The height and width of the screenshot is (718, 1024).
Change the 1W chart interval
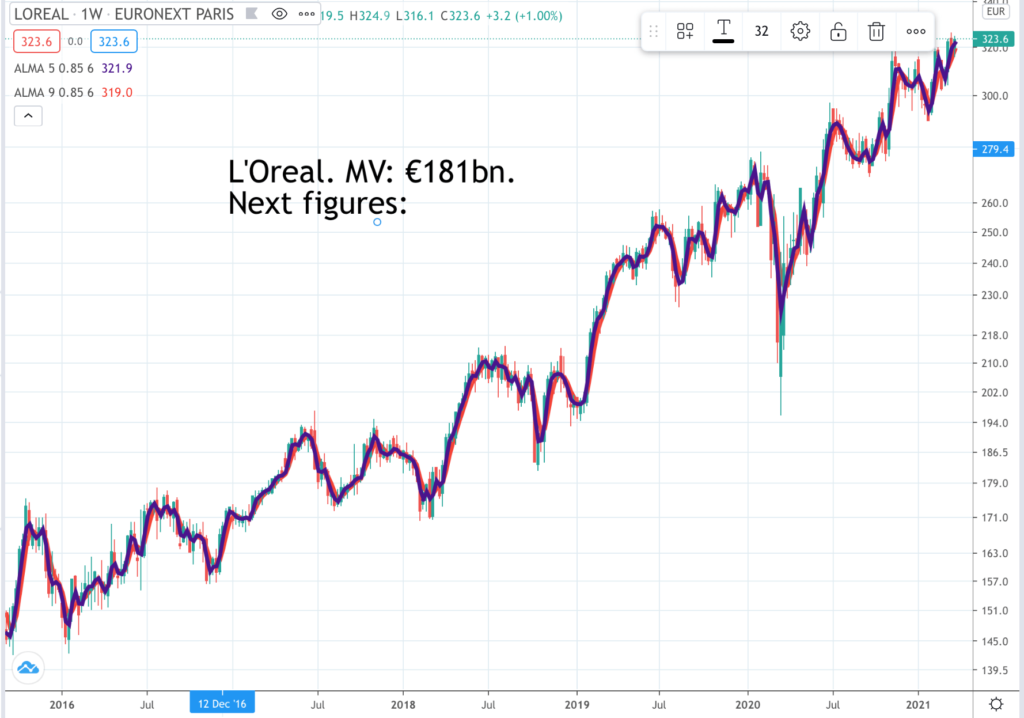coord(92,14)
